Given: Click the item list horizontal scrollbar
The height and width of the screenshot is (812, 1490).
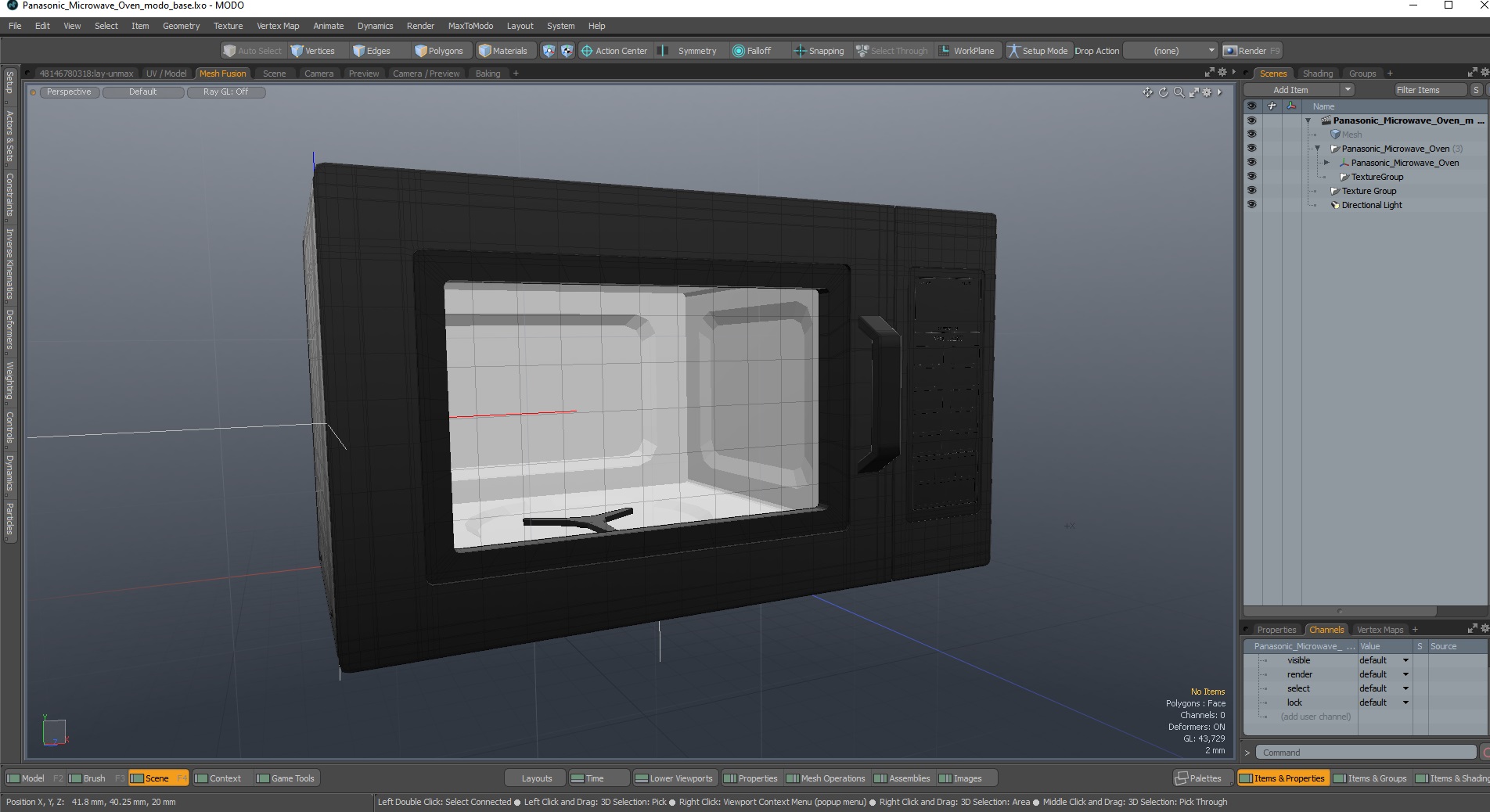Looking at the screenshot, I should point(1340,611).
